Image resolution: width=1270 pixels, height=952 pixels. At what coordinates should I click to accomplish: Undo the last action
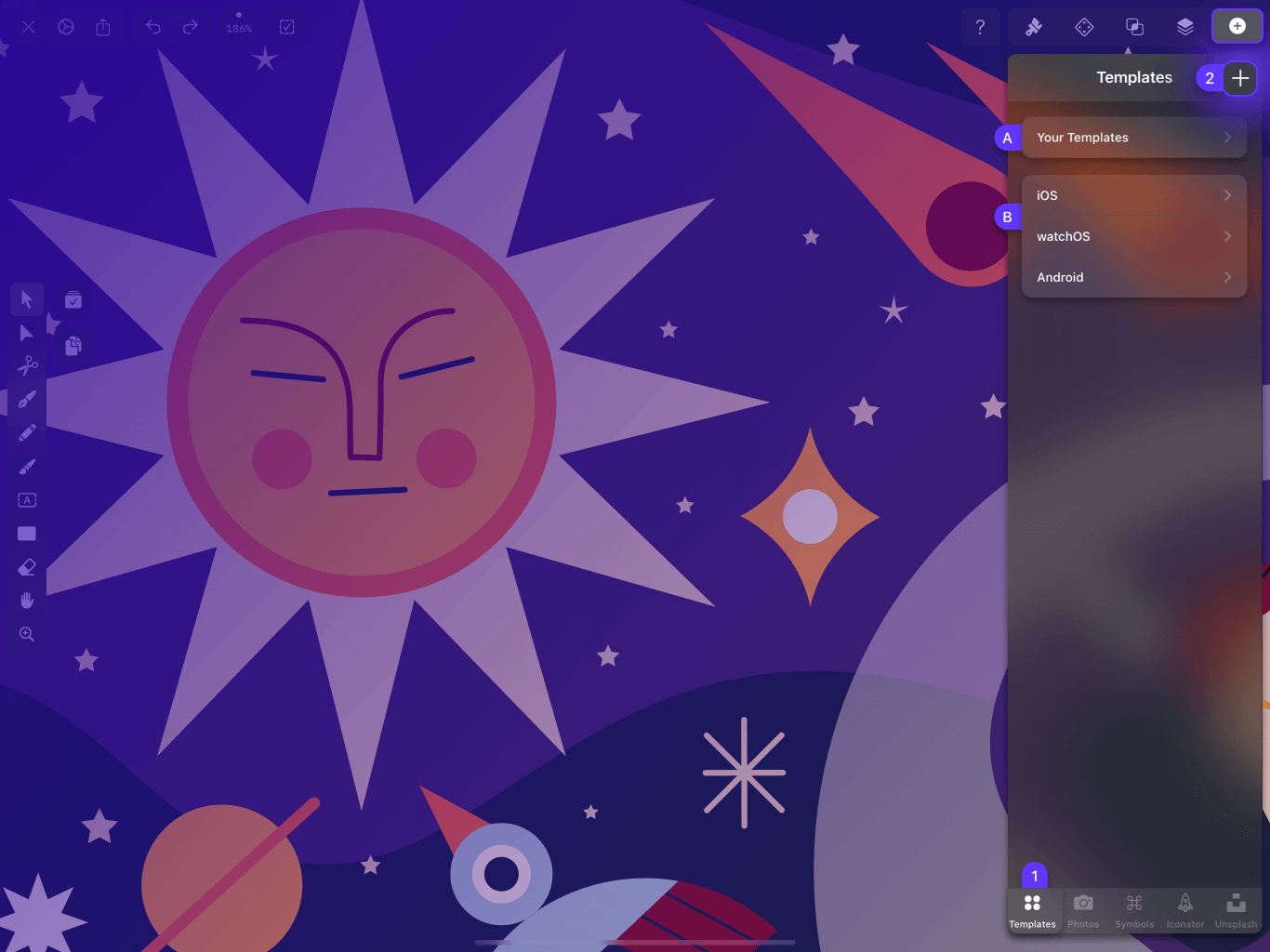[x=153, y=27]
